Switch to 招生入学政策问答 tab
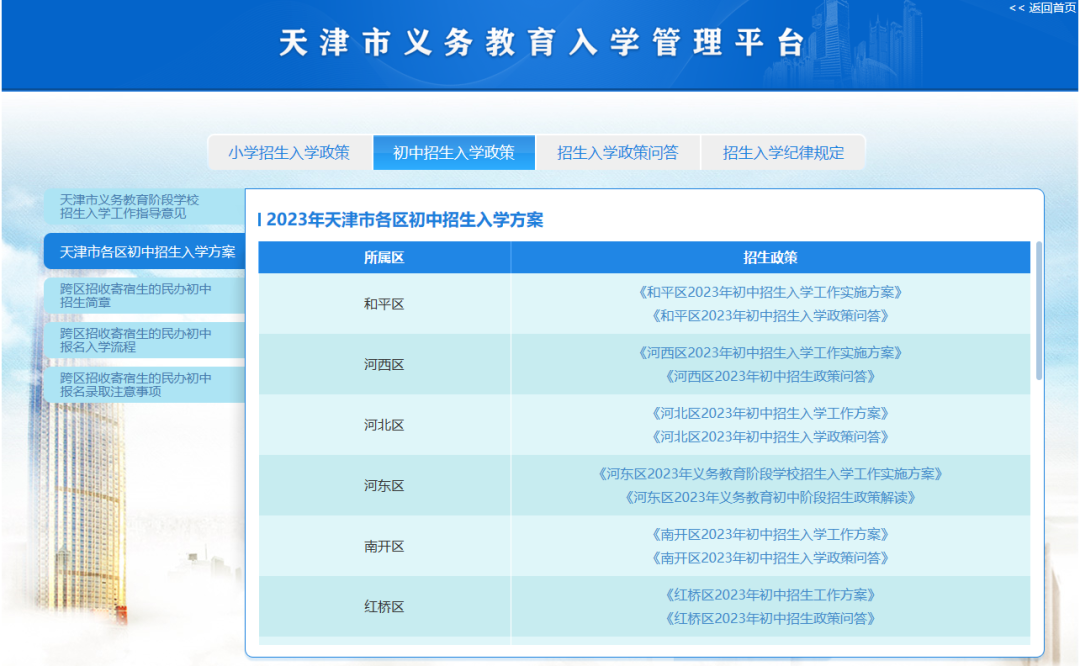The image size is (1080, 666). [618, 152]
